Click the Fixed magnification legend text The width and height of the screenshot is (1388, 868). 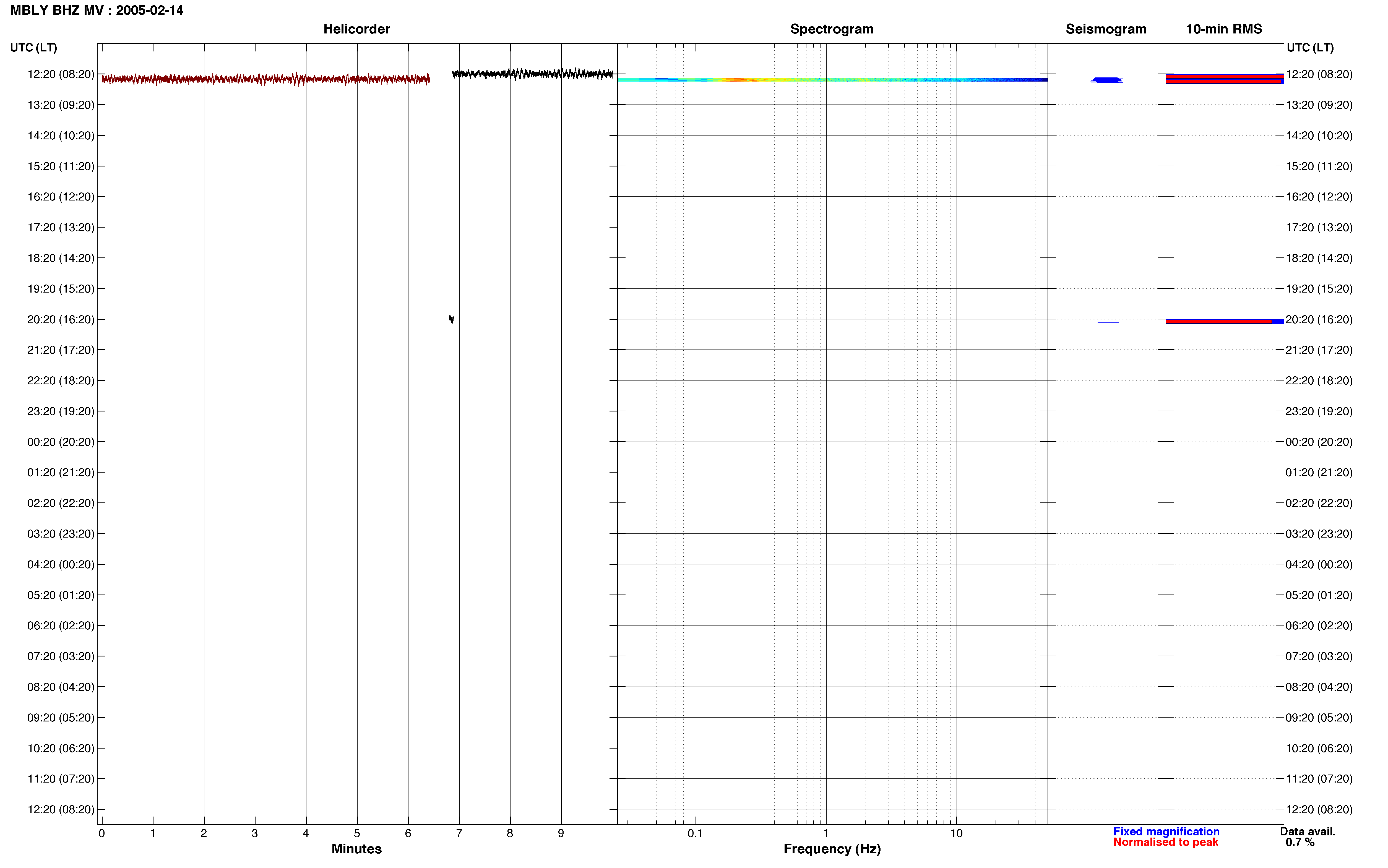(x=1166, y=831)
